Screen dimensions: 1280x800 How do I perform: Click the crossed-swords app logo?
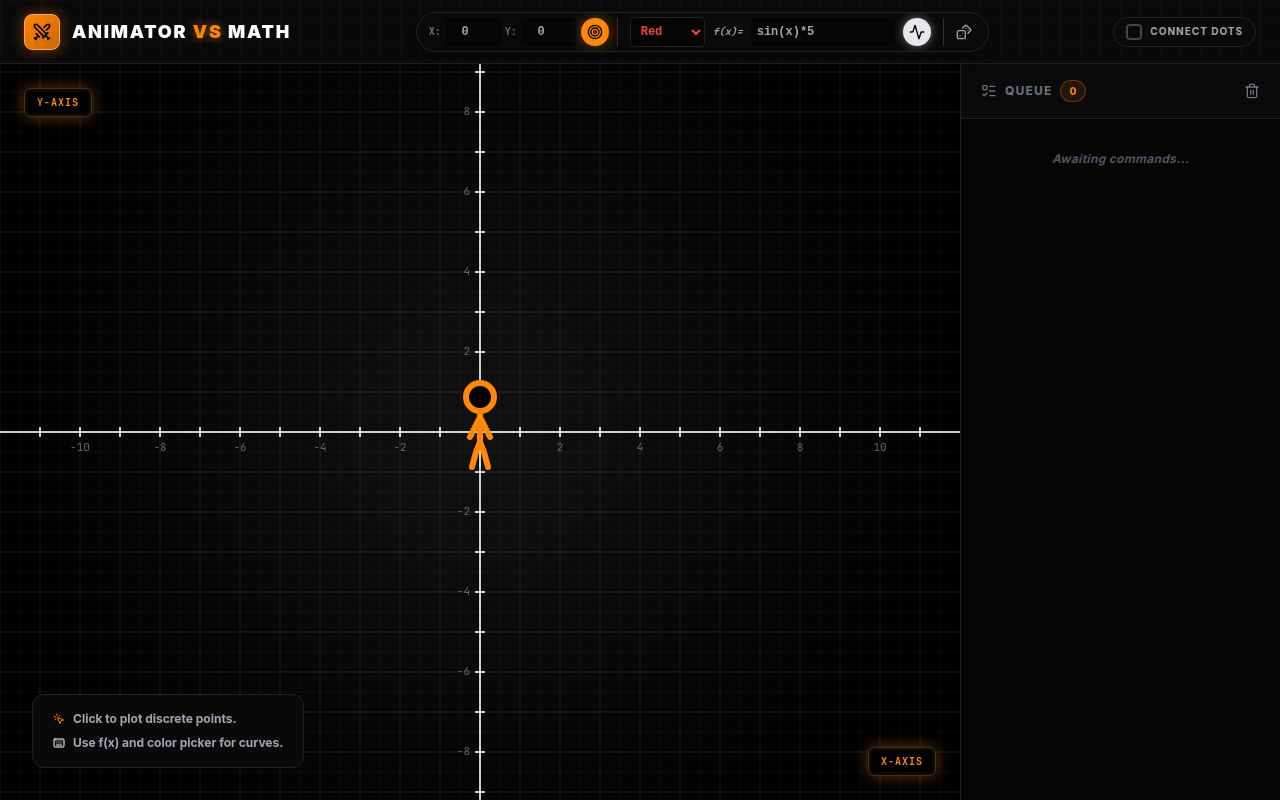coord(42,32)
